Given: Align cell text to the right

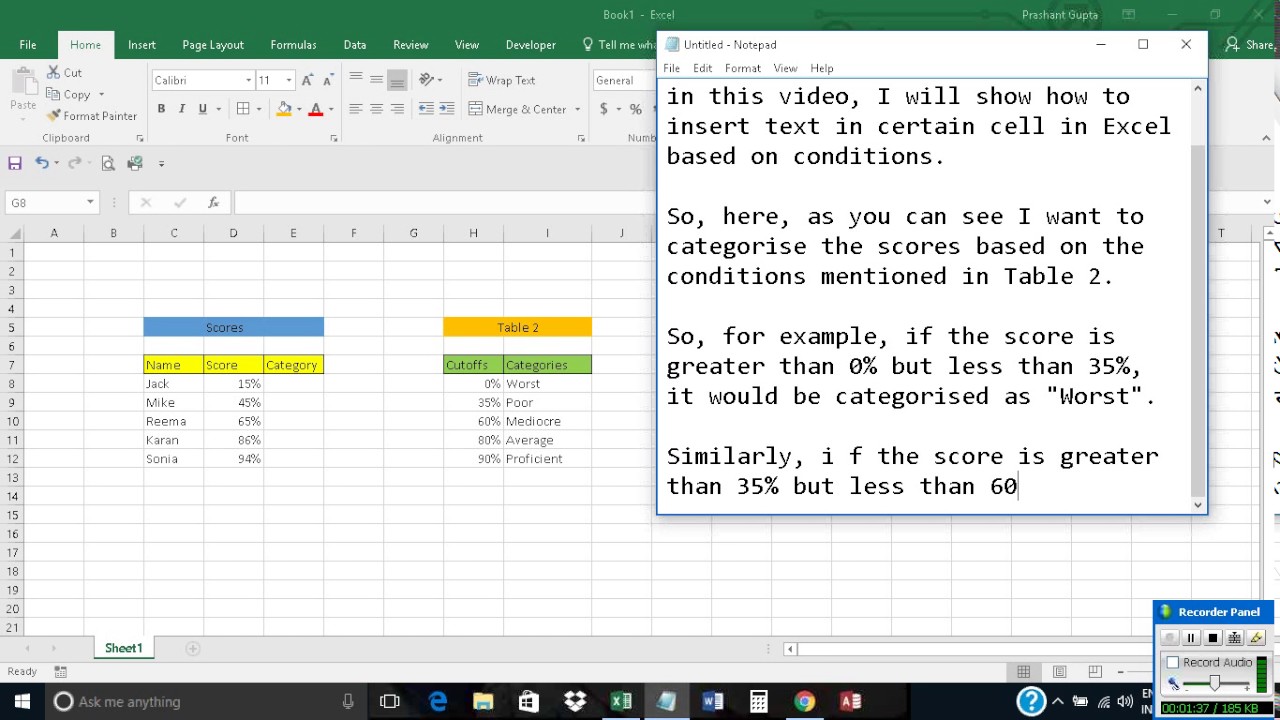Looking at the screenshot, I should (397, 109).
